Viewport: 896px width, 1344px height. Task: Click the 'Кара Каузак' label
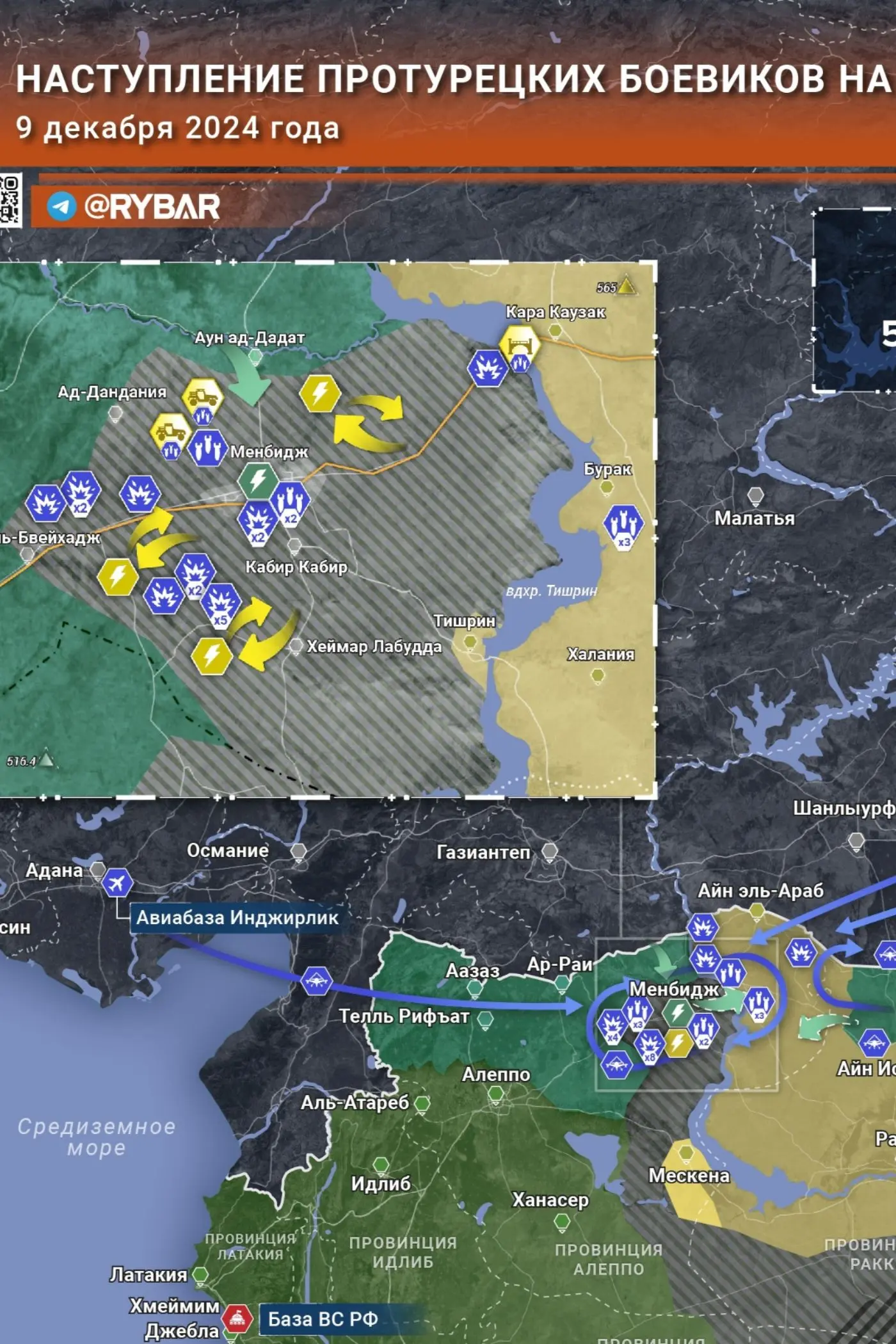[556, 312]
